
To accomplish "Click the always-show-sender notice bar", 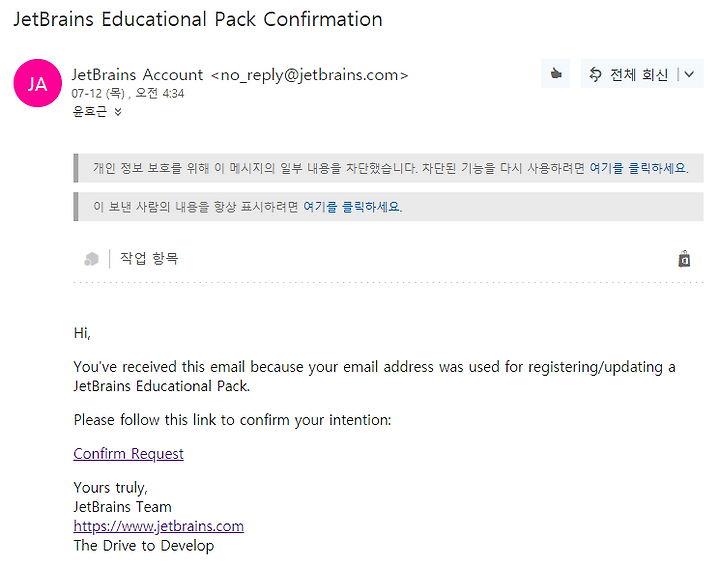I will click(x=388, y=207).
